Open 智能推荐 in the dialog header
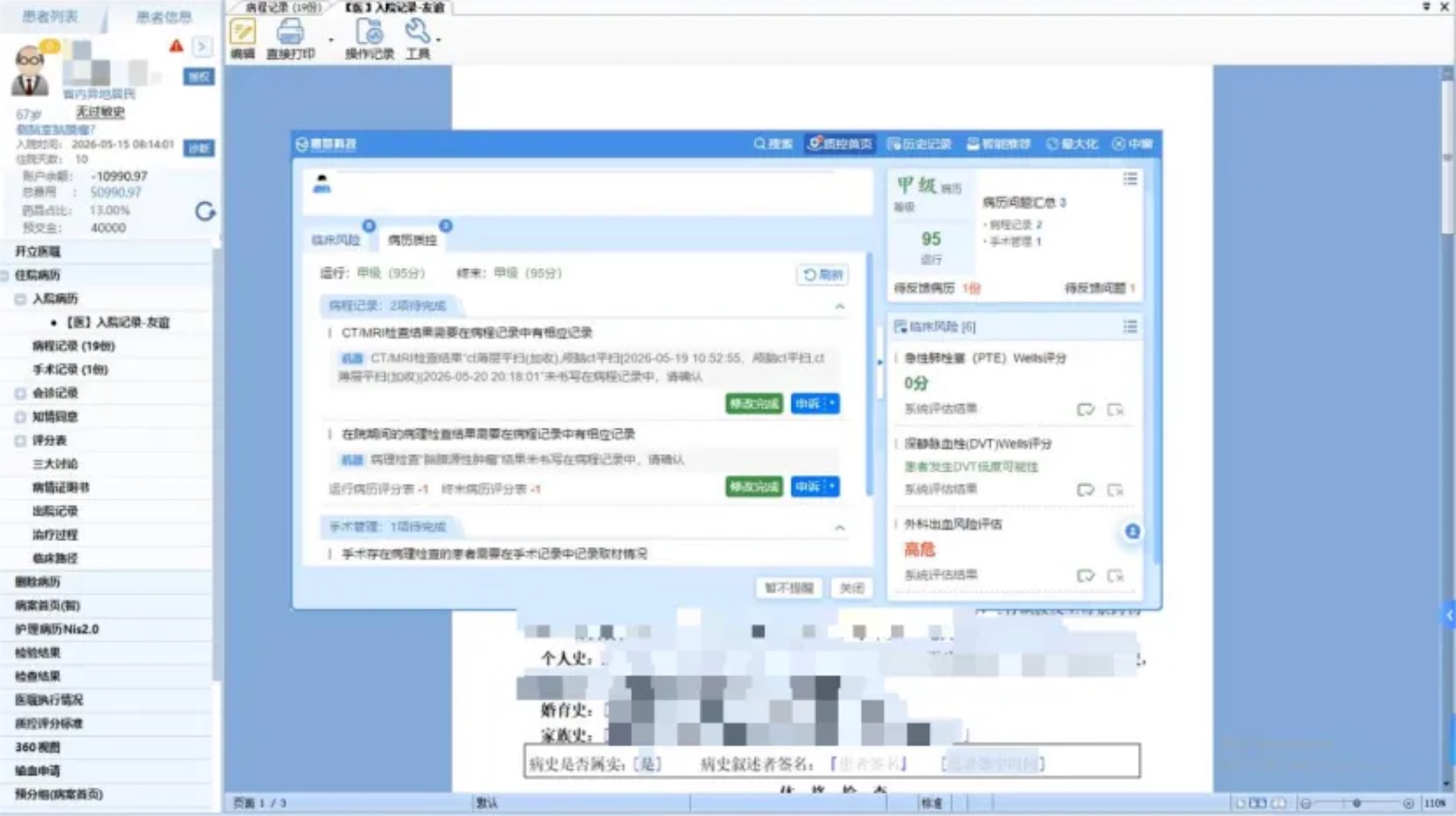1456x816 pixels. (x=999, y=144)
